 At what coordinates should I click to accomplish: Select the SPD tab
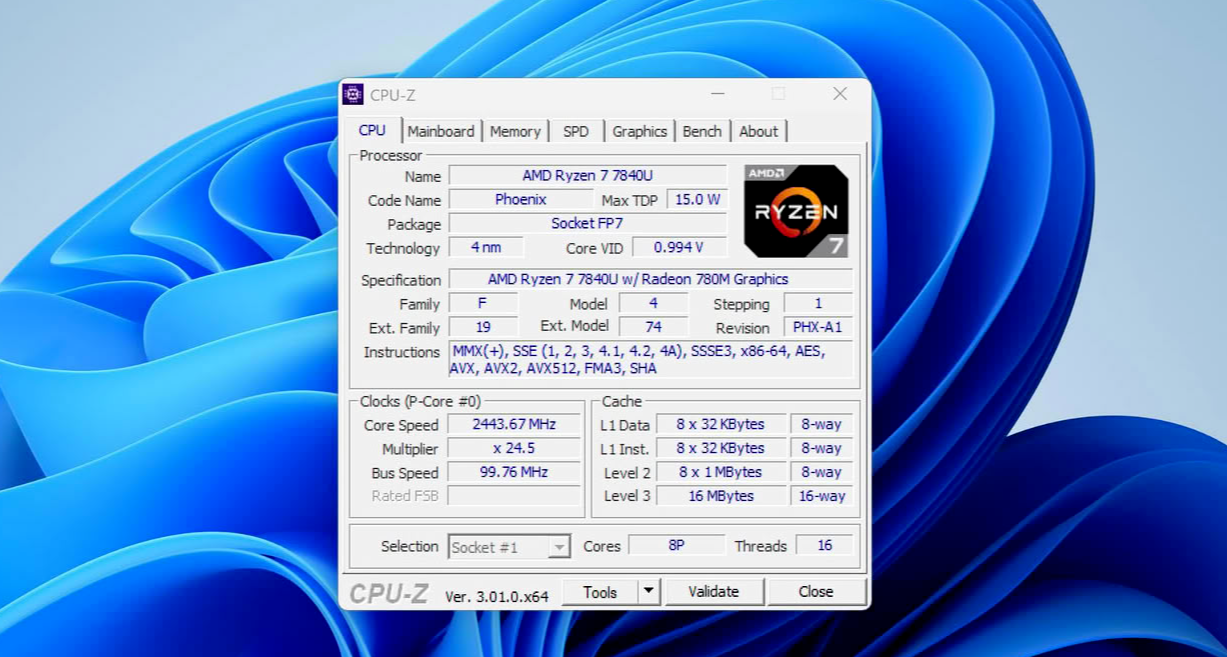click(x=576, y=131)
